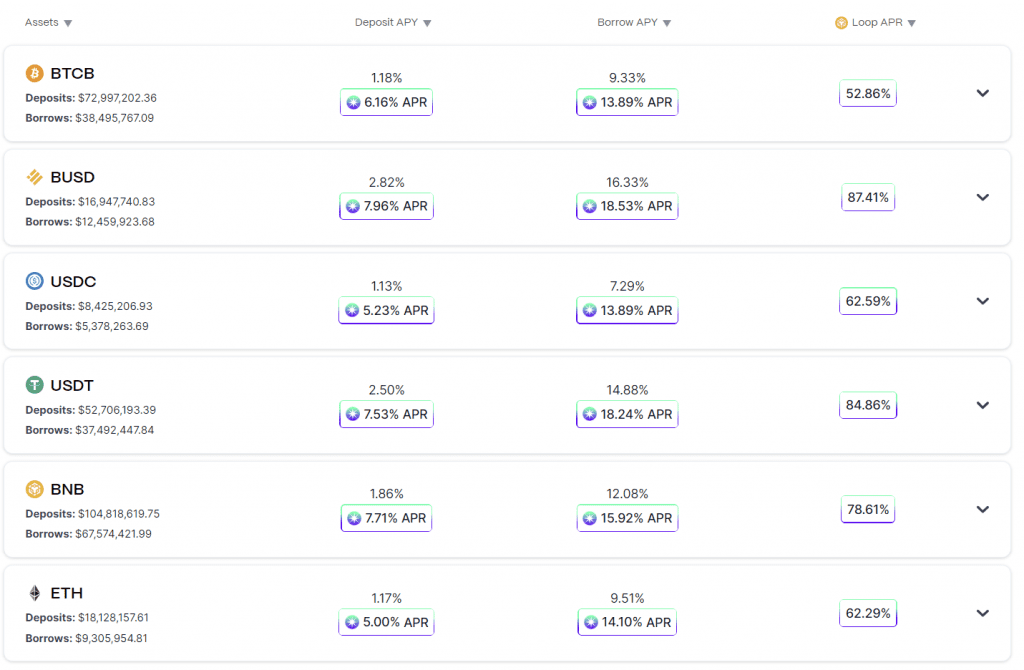Expand the BNB row chevron

(982, 509)
